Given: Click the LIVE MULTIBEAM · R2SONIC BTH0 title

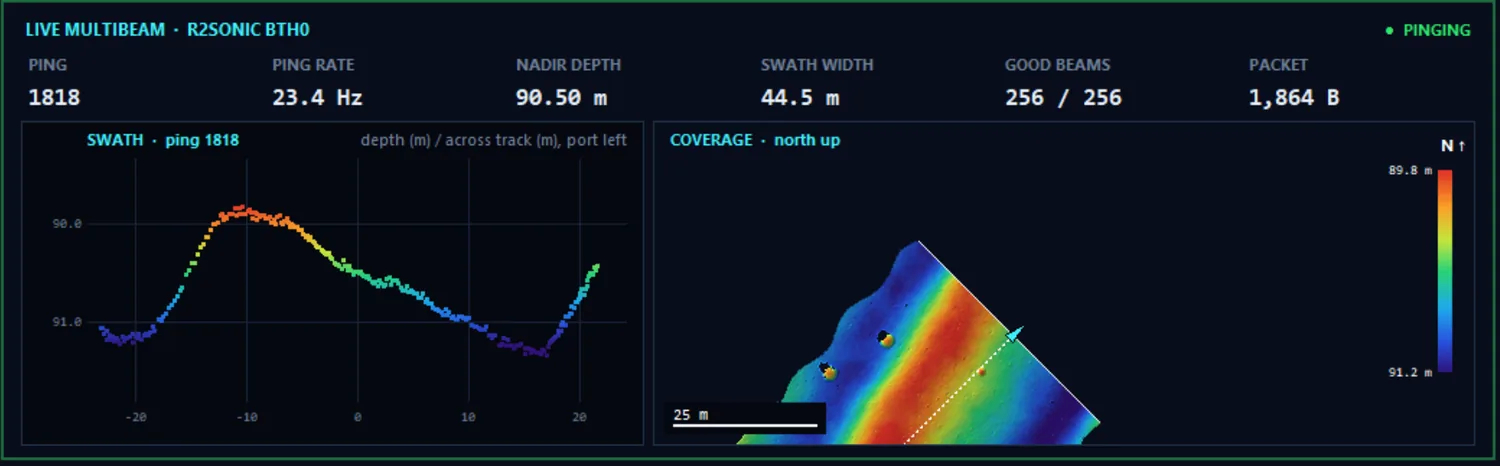Looking at the screenshot, I should [168, 30].
